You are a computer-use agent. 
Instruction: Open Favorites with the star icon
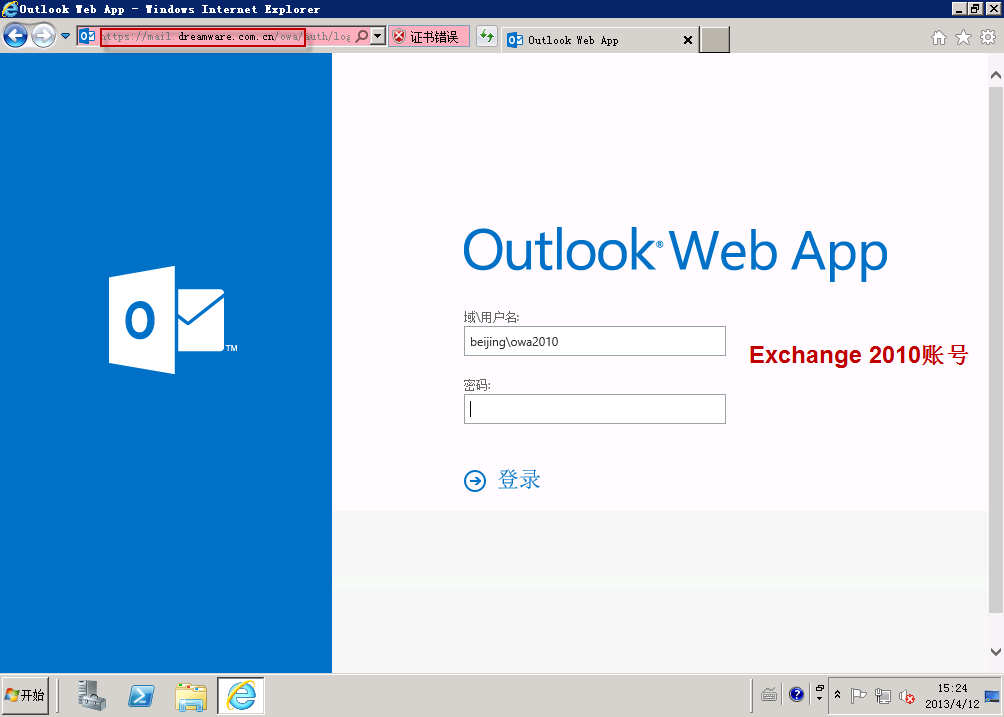(964, 38)
